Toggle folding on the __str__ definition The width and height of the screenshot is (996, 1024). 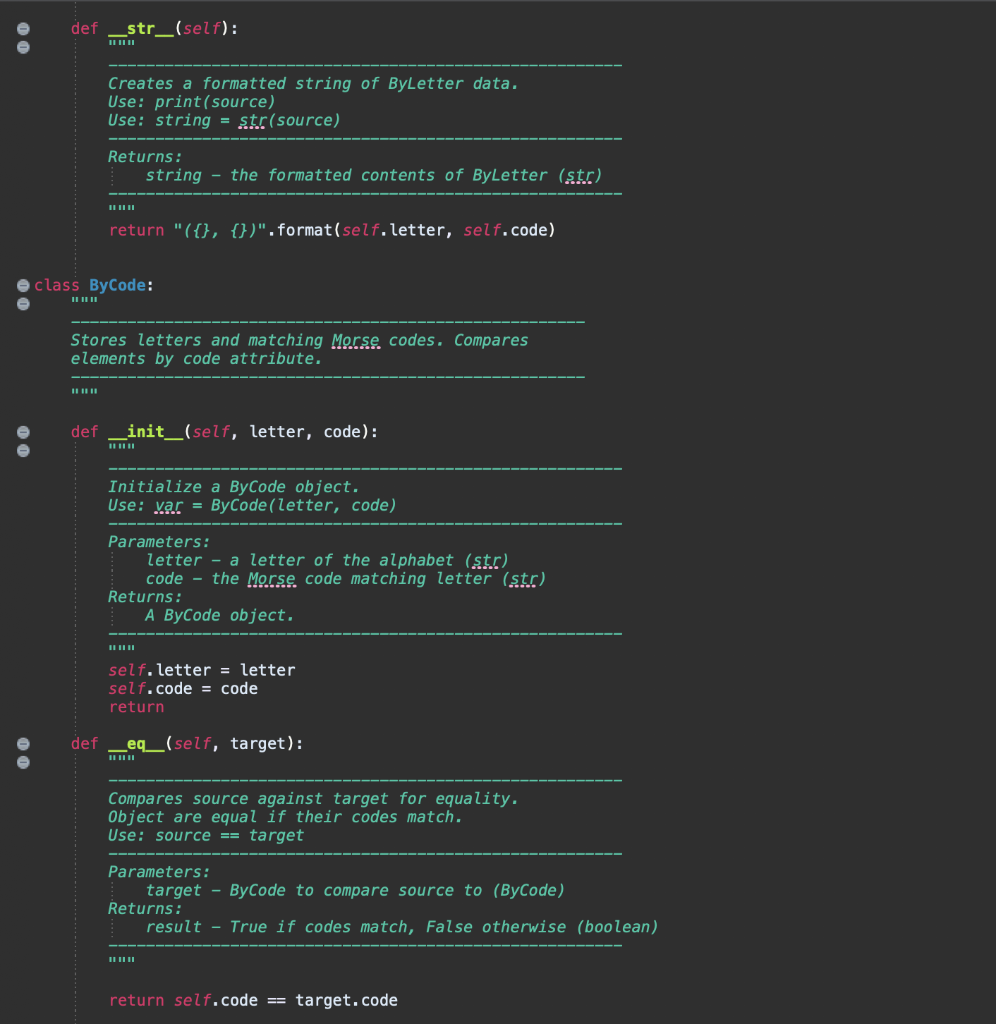tap(22, 28)
